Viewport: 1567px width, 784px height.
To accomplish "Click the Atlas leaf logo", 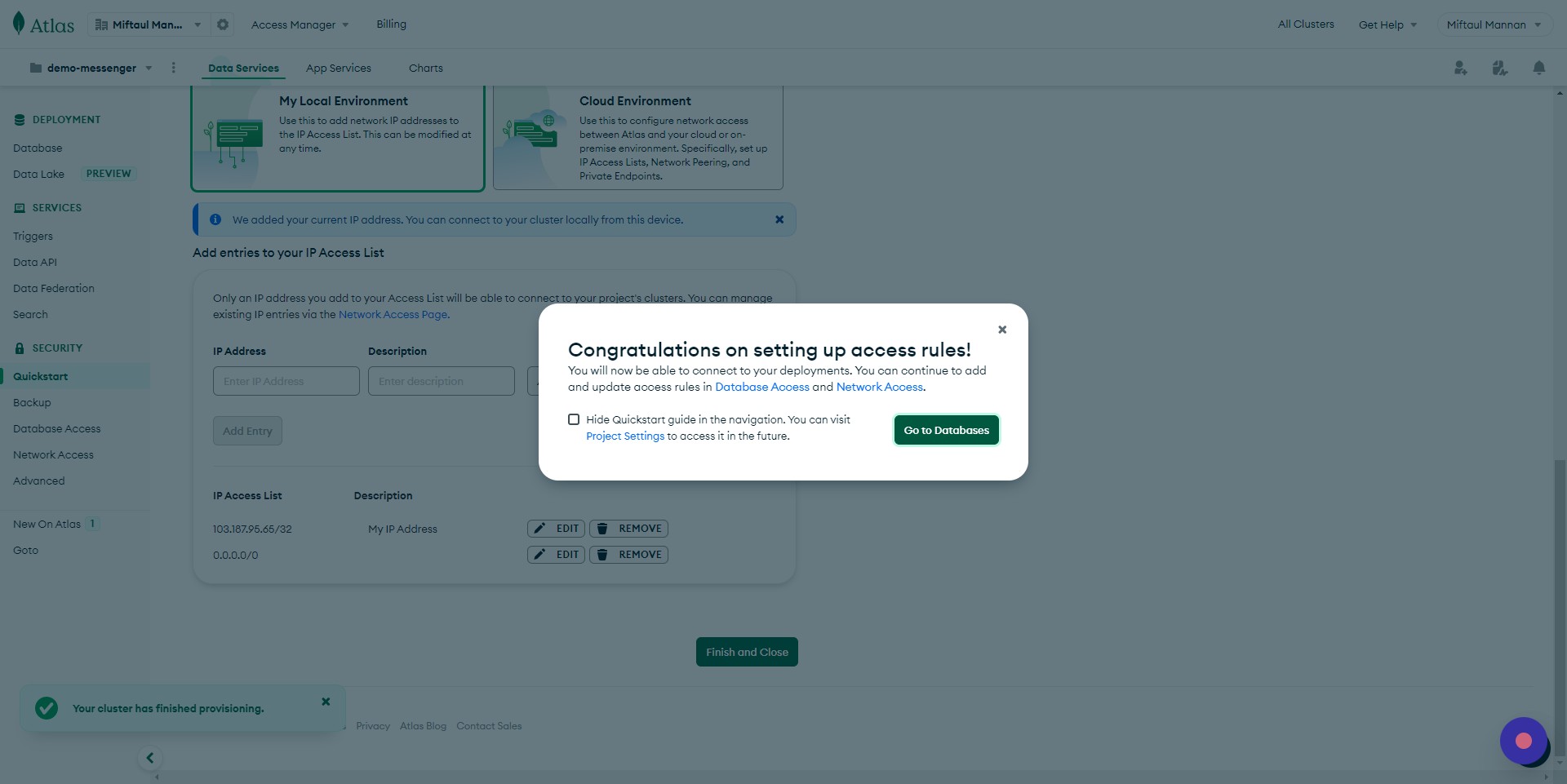I will (x=19, y=24).
